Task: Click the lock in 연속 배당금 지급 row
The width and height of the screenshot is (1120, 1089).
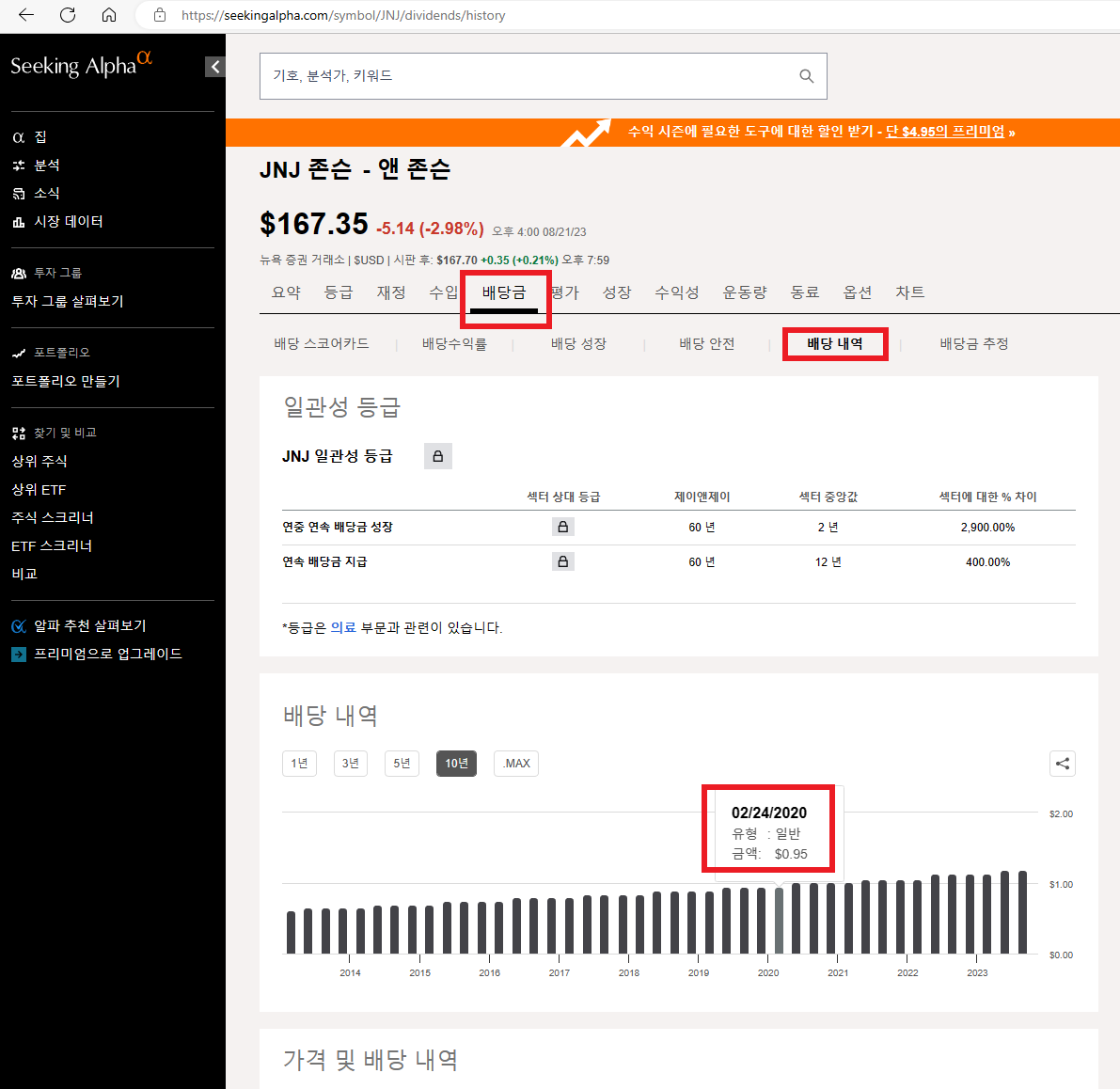Action: tap(563, 562)
